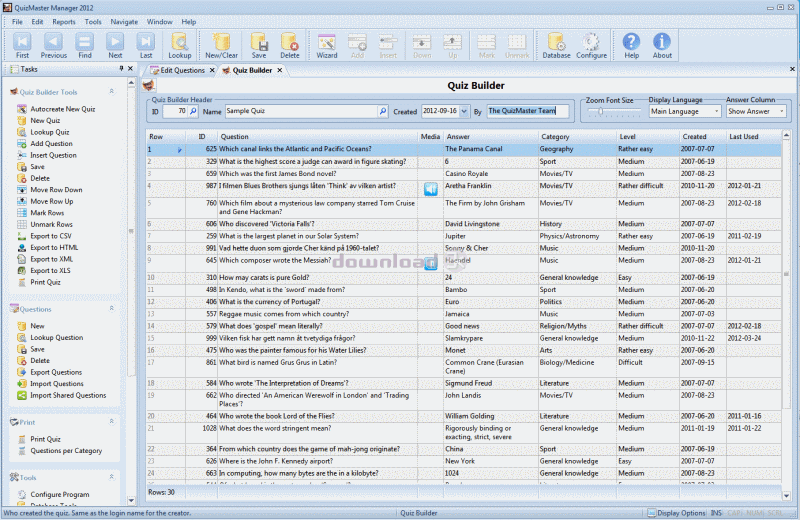Jump to Last record toolbar icon
Image resolution: width=800 pixels, height=520 pixels.
[146, 45]
